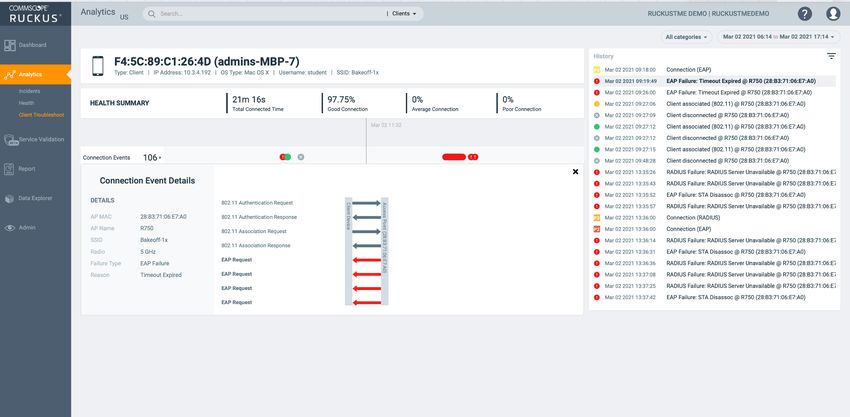The height and width of the screenshot is (417, 850).
Task: Click the orange icon for the Connection (RADIUS) entry
Action: 596,217
